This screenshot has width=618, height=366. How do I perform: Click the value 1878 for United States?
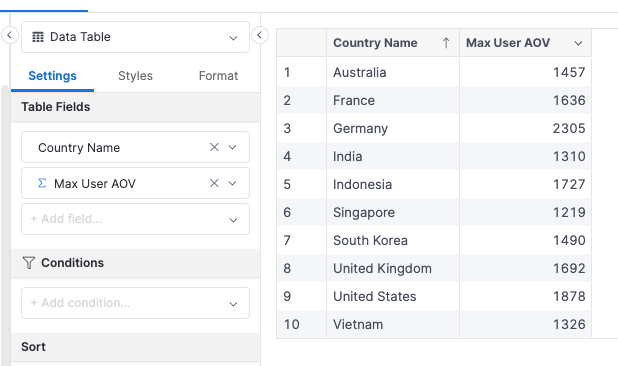[x=569, y=296]
